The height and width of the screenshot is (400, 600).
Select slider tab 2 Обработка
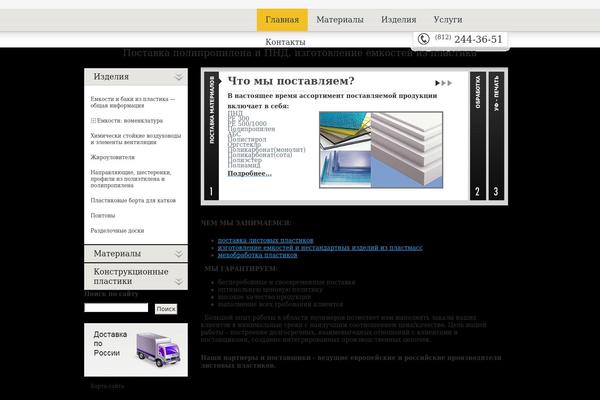pos(478,136)
